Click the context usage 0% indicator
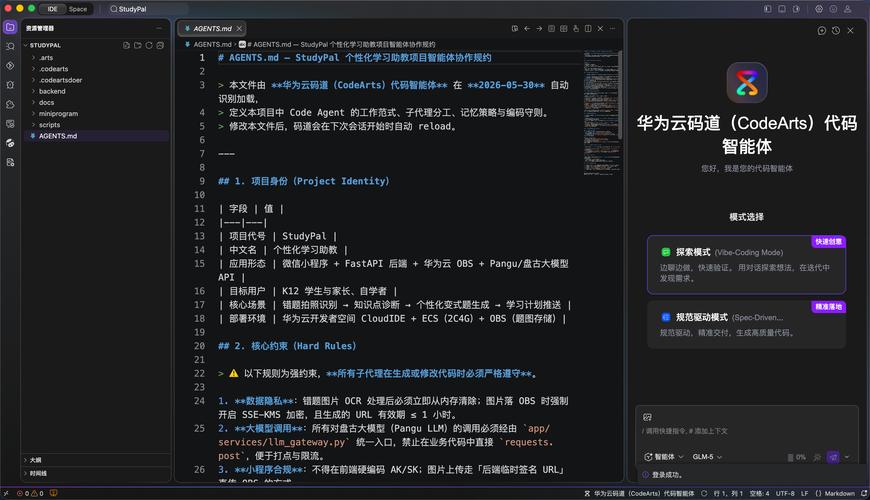The image size is (870, 500). point(797,457)
